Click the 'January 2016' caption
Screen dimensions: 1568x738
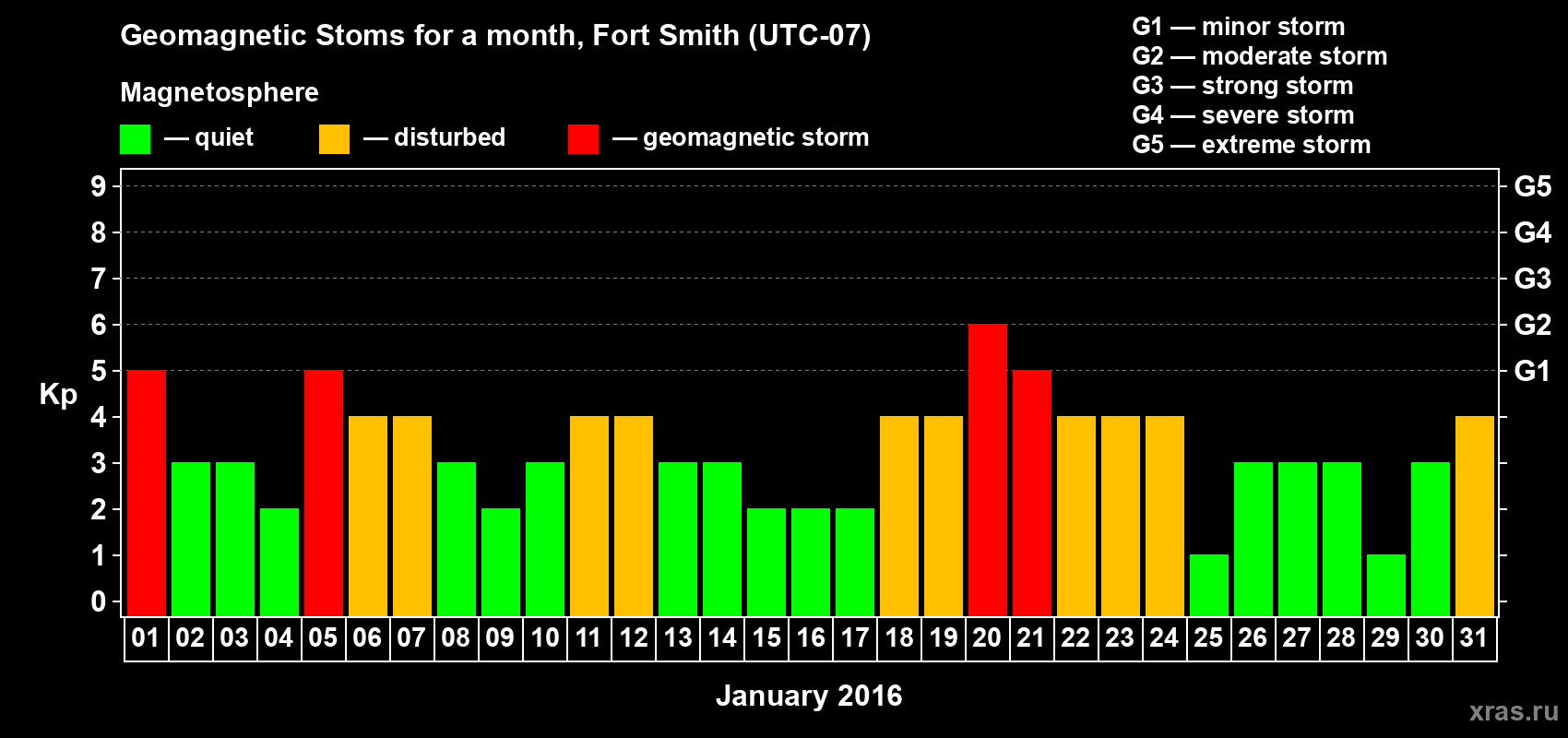coord(809,696)
